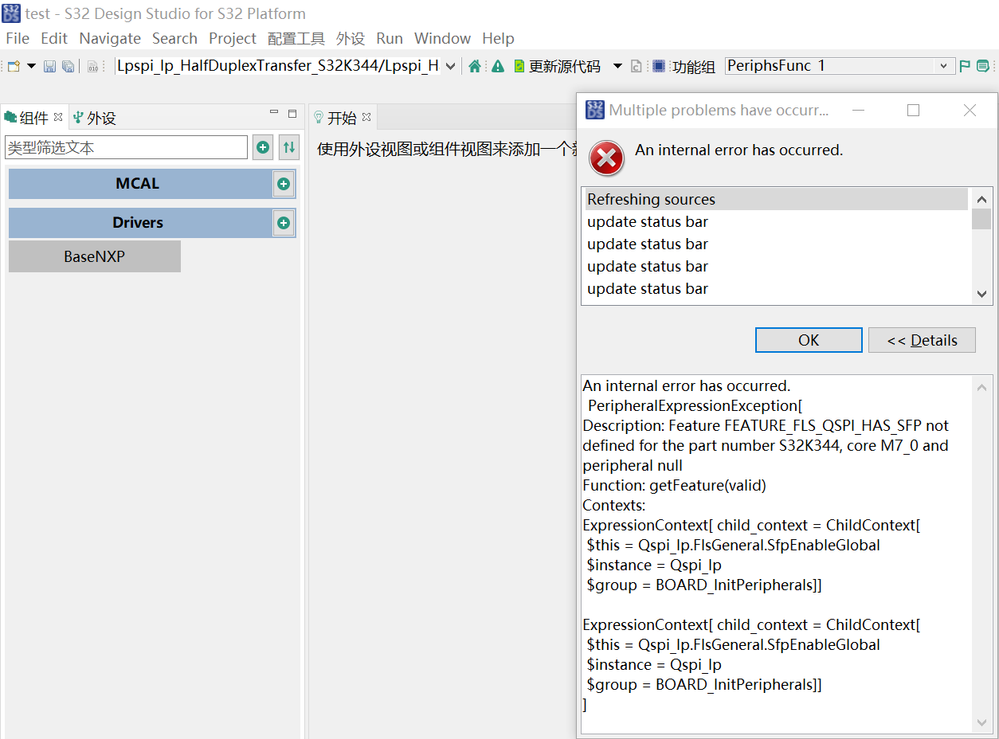Click the green Home icon
The width and height of the screenshot is (999, 739).
[x=475, y=66]
